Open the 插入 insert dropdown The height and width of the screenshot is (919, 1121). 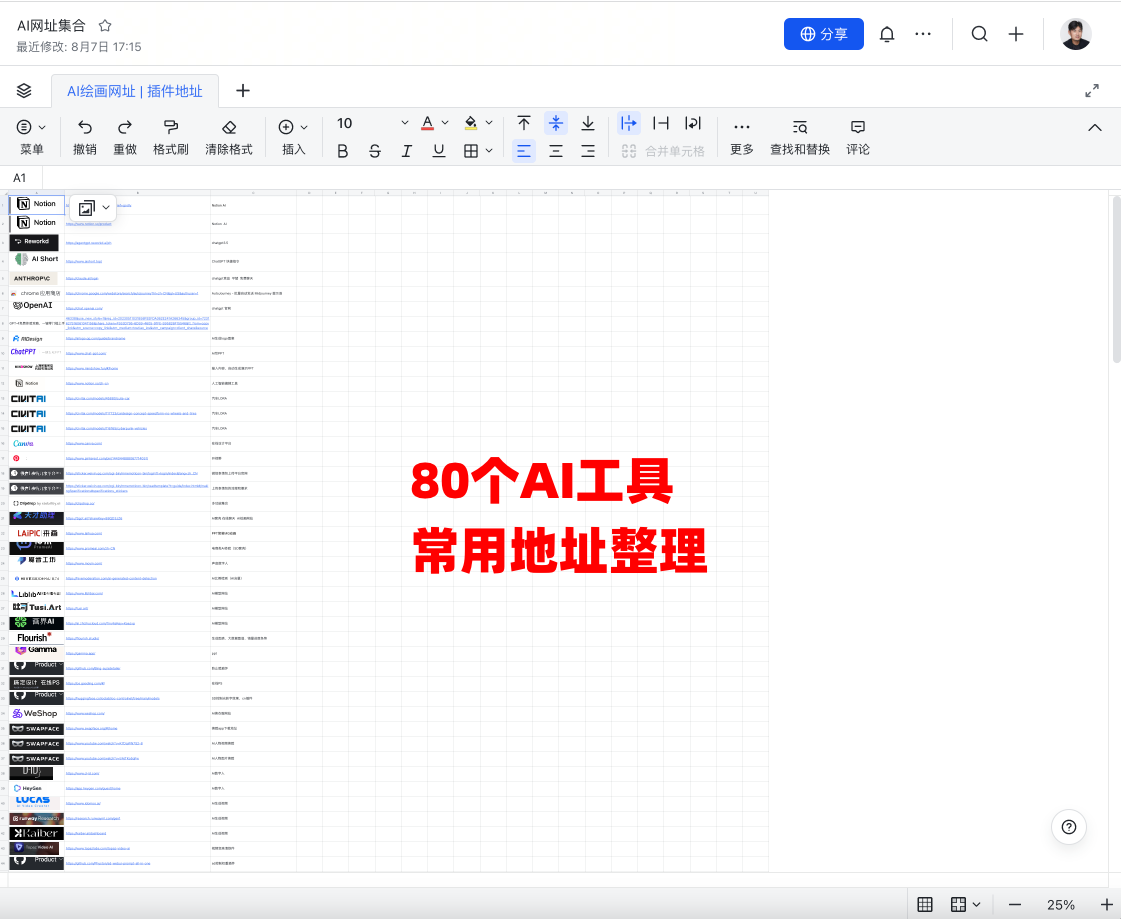point(293,136)
